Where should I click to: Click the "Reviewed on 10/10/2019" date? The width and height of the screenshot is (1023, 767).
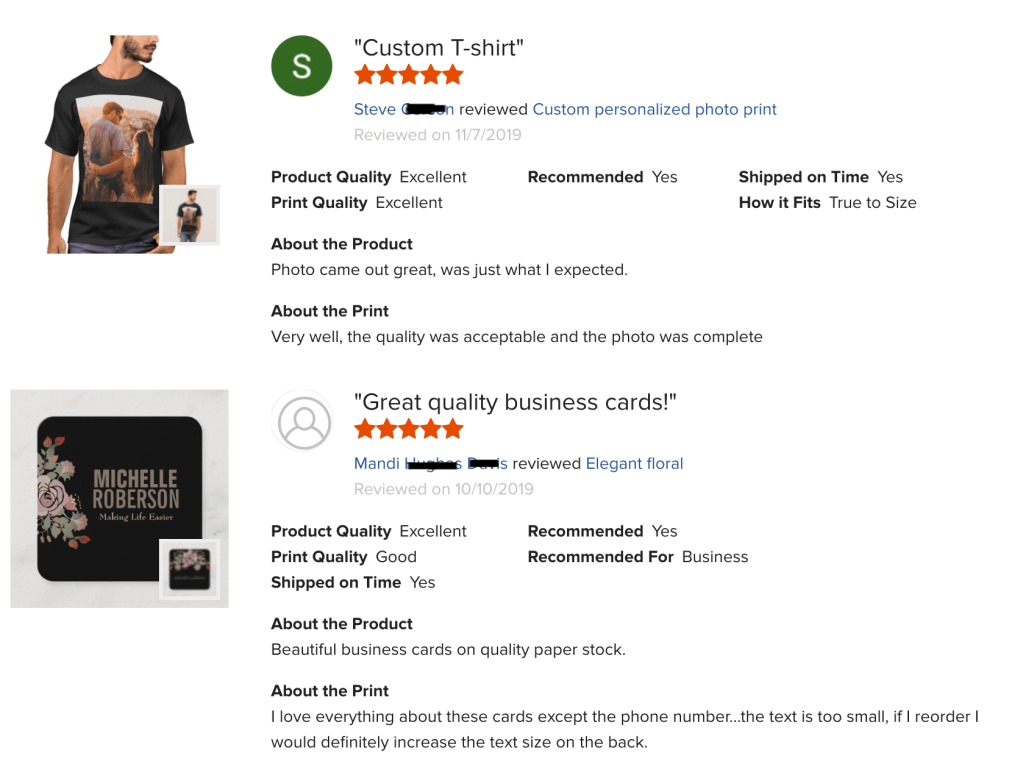click(x=443, y=489)
